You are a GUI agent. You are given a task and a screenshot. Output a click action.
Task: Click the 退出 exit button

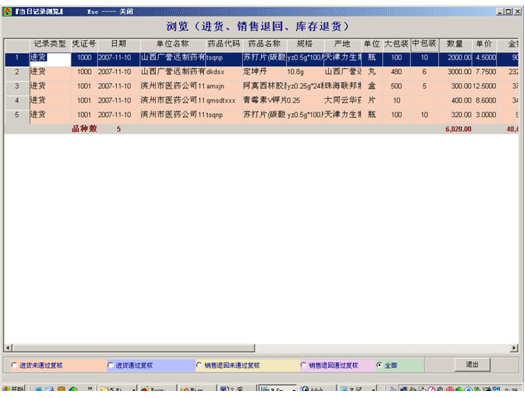472,365
